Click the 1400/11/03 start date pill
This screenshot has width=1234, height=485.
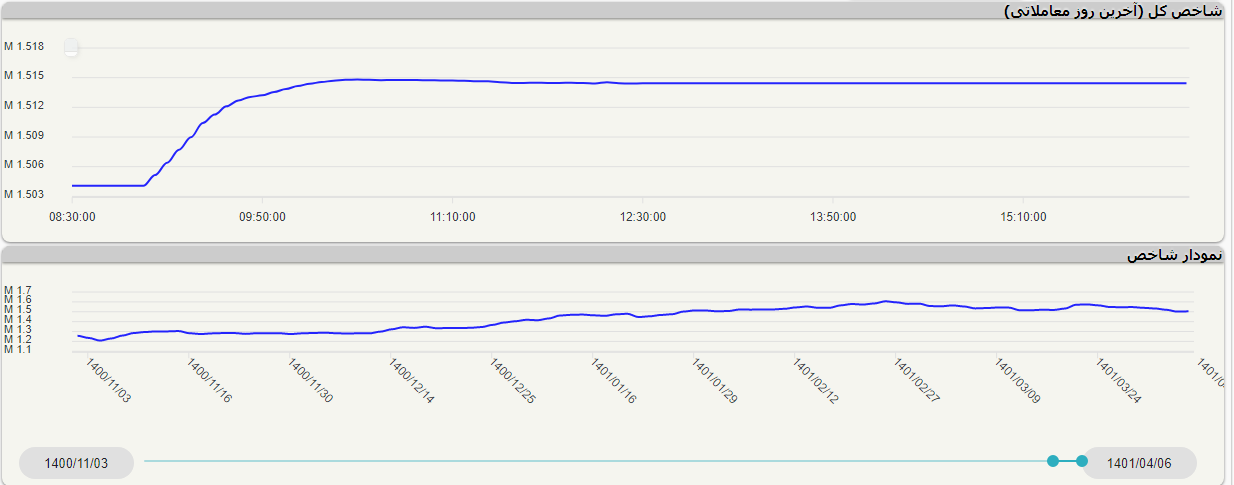(x=76, y=463)
